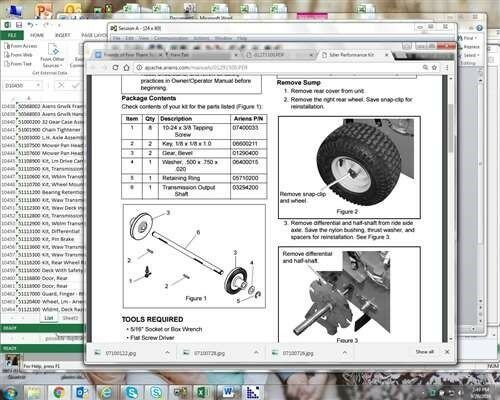Click Replace in Word ribbon
Screen dimensions: 500x400
[469, 47]
